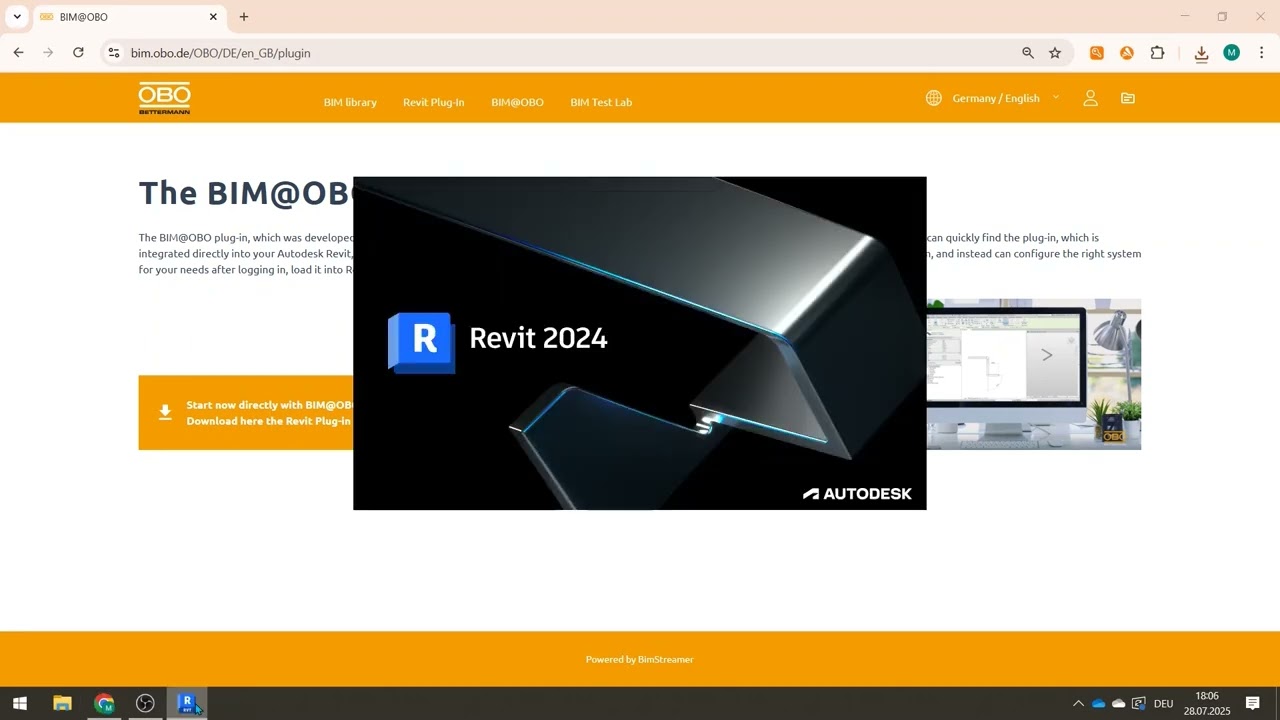1280x720 pixels.
Task: Advance the image carousel with next arrow
Action: (1047, 354)
